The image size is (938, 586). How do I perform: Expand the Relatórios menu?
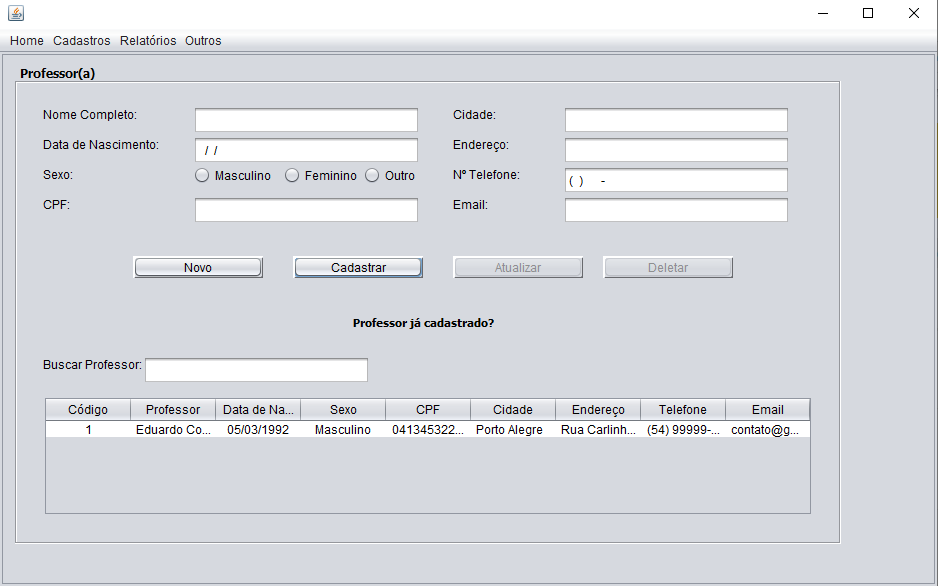click(148, 41)
